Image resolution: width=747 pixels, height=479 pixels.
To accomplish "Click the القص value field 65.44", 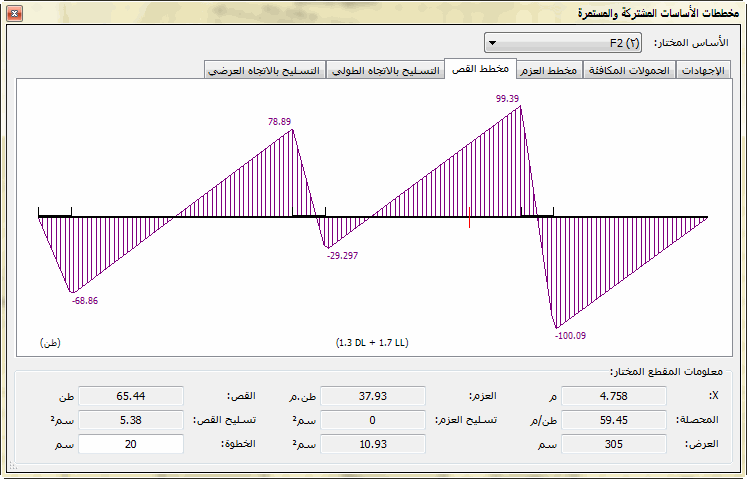I will point(131,396).
